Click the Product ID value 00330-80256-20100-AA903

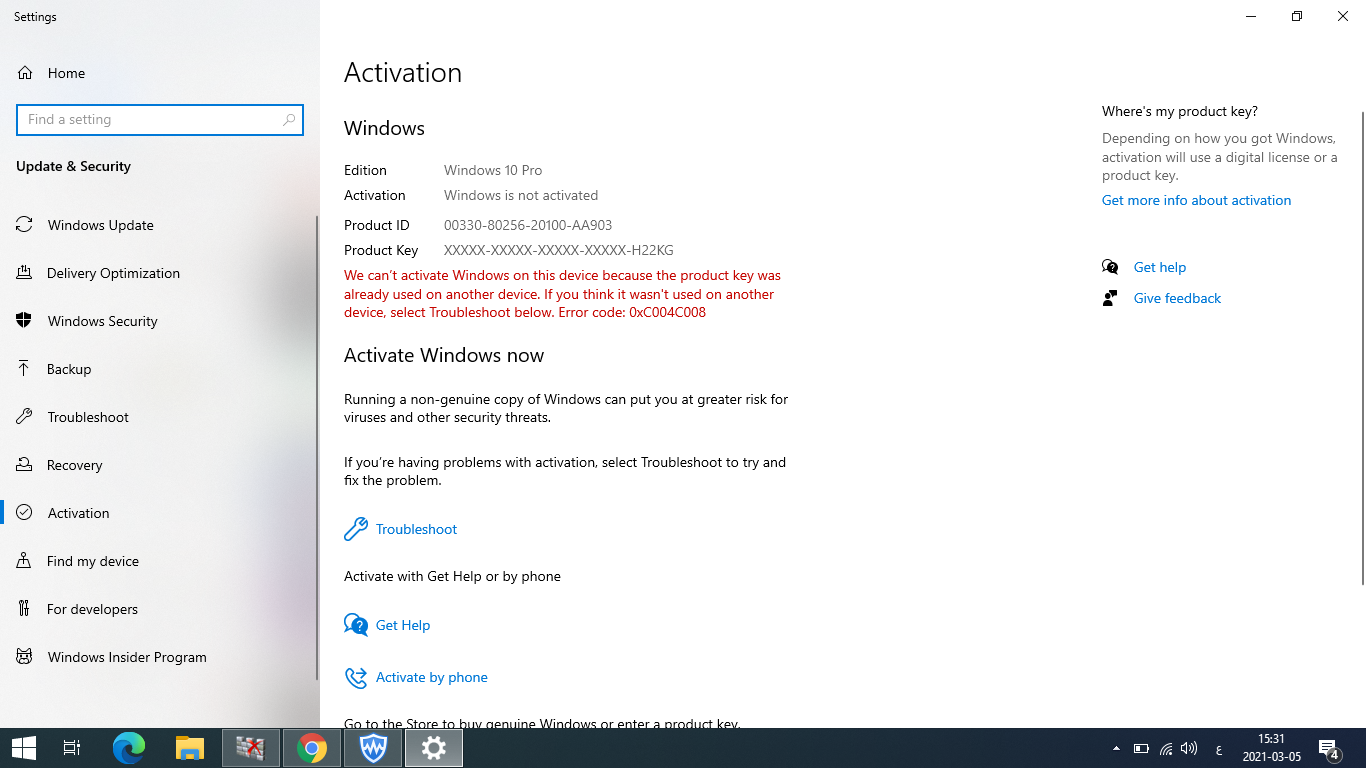pos(528,225)
